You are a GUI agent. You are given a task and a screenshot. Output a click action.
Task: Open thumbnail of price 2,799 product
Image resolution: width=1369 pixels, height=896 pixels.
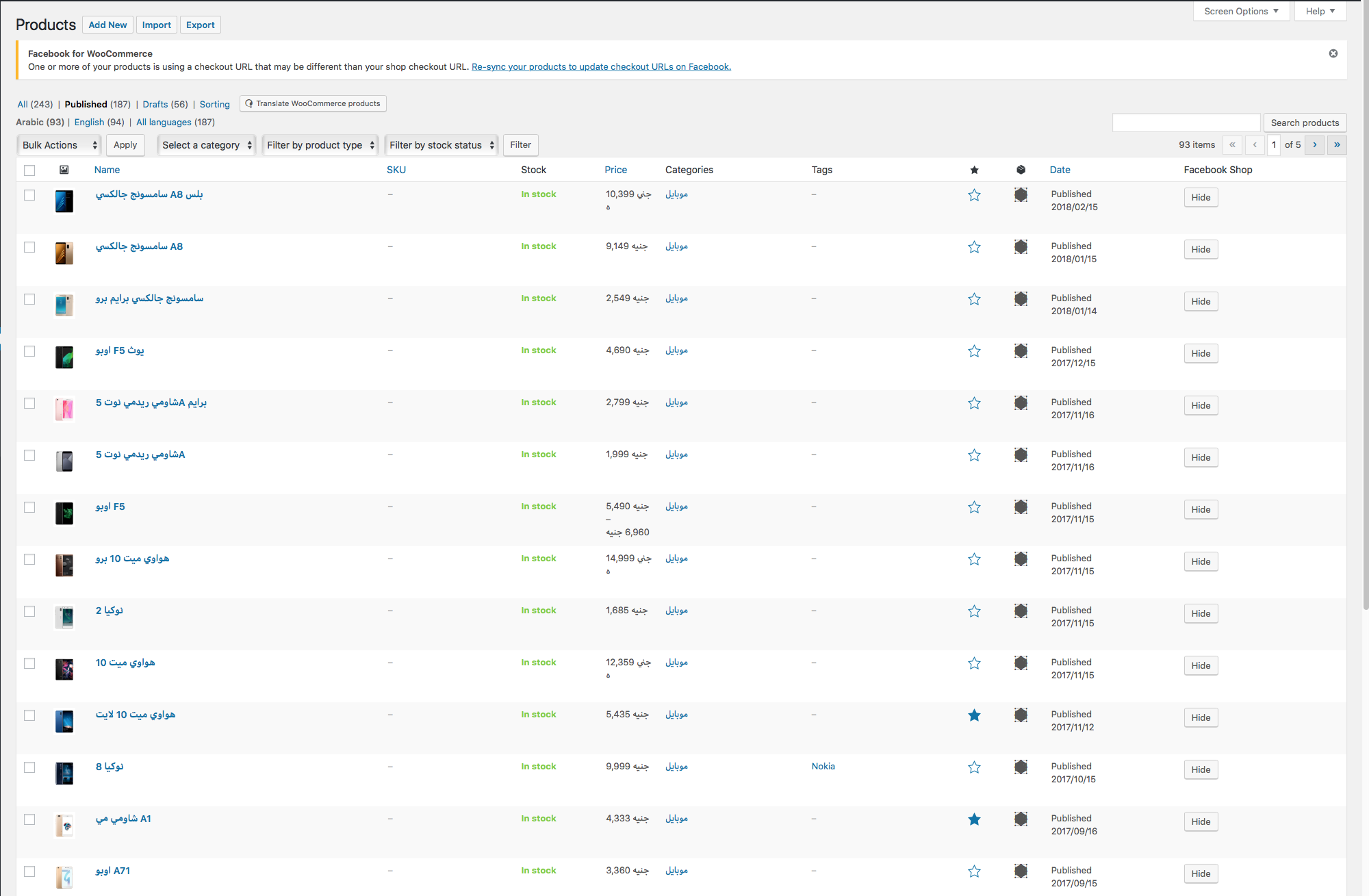point(64,409)
